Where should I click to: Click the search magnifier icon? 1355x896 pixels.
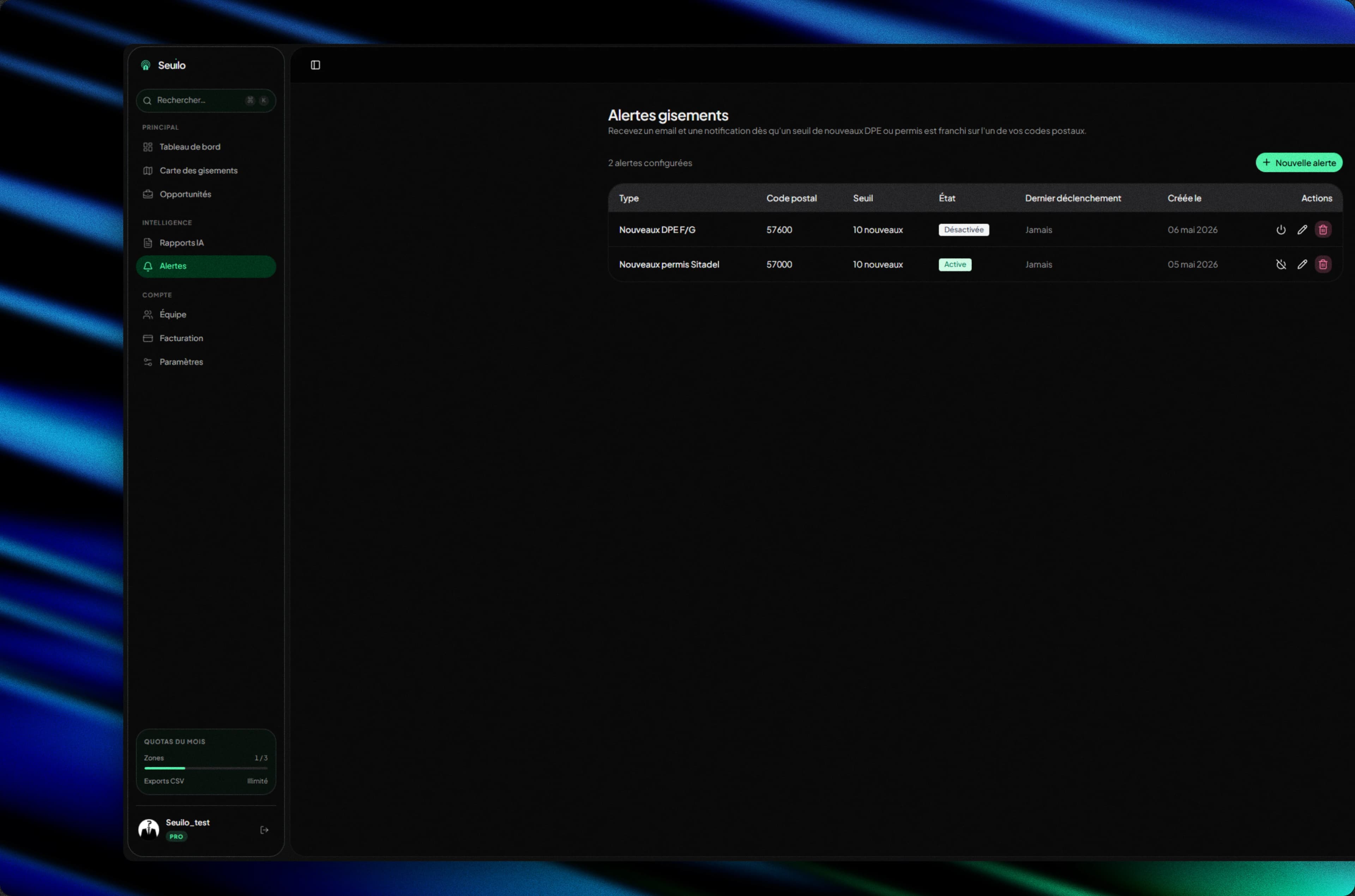pos(147,101)
